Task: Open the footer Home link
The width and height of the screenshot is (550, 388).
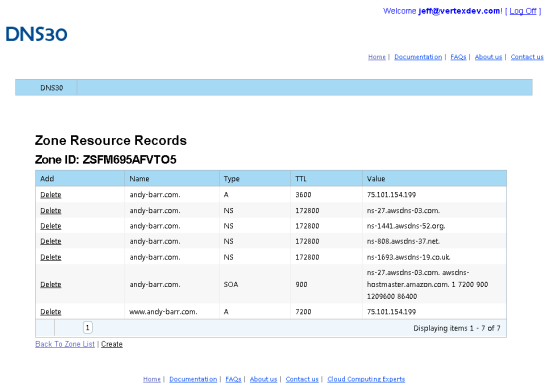Action: pos(152,379)
